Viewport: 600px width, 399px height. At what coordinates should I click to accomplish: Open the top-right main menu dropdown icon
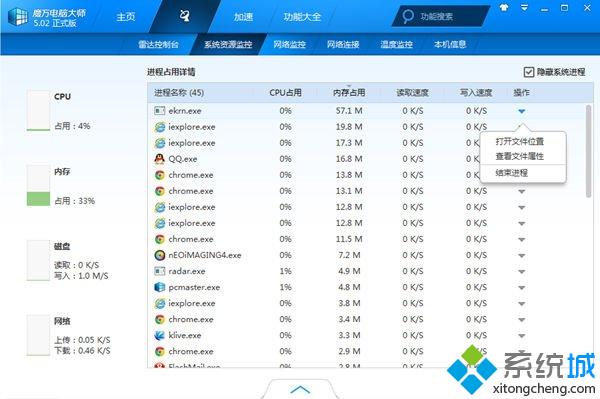point(524,8)
